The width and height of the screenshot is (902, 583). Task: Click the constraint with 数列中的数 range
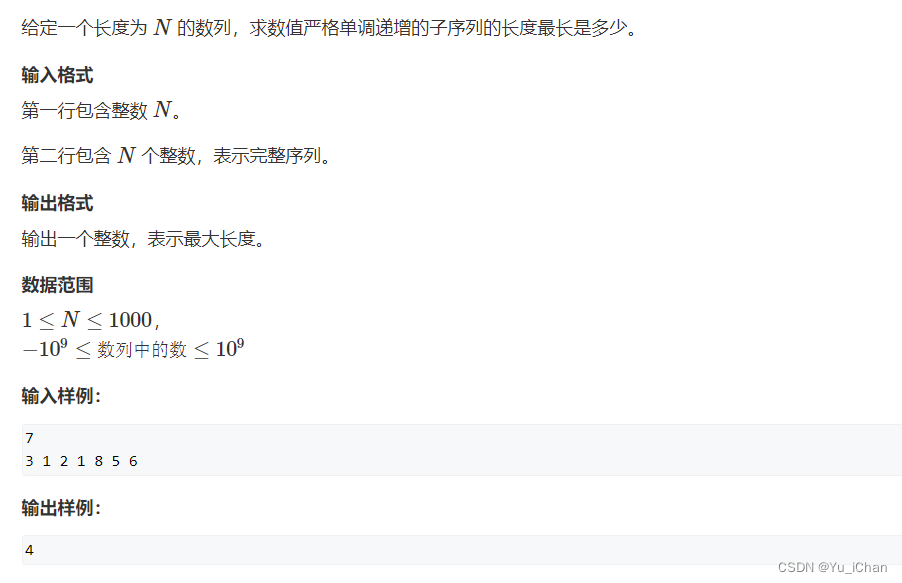coord(133,349)
